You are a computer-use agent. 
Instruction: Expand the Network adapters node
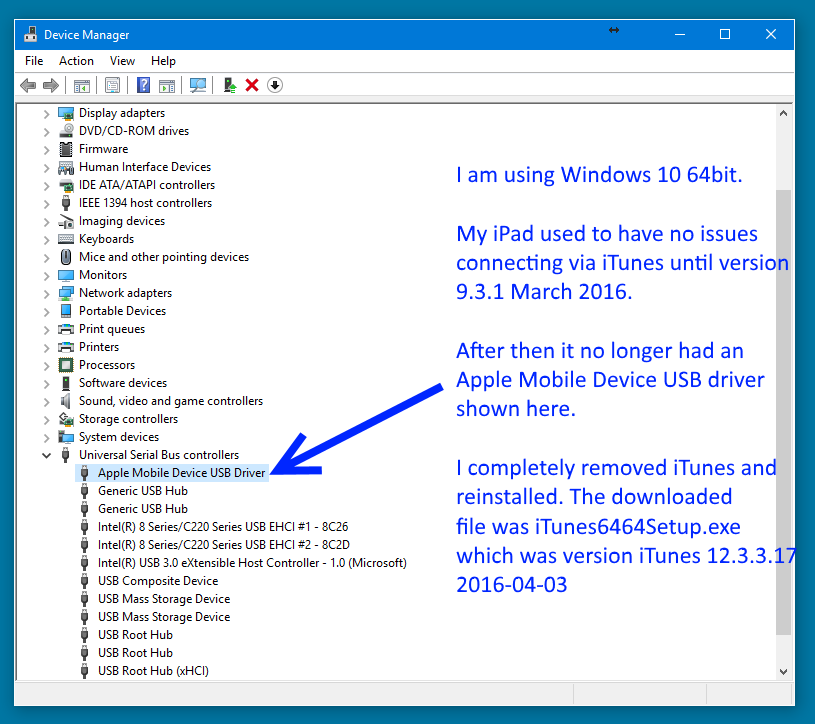[x=46, y=294]
